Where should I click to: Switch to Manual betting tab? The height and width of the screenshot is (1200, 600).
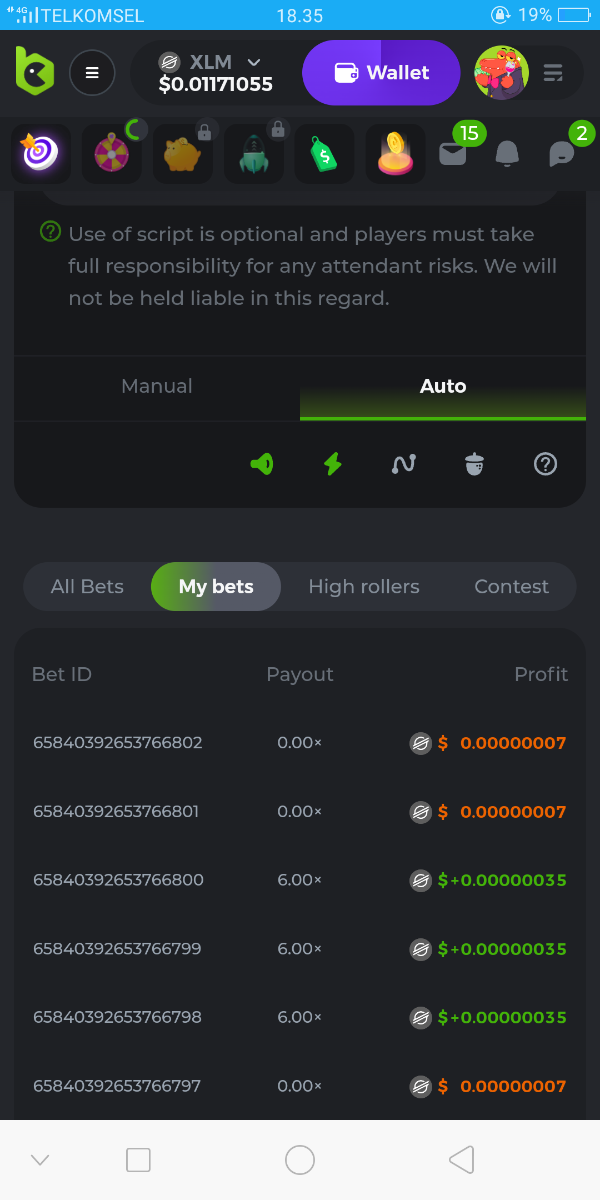click(x=157, y=386)
